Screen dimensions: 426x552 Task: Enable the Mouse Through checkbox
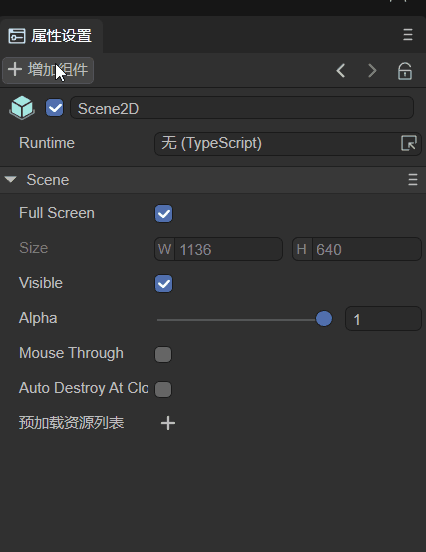pyautogui.click(x=163, y=354)
